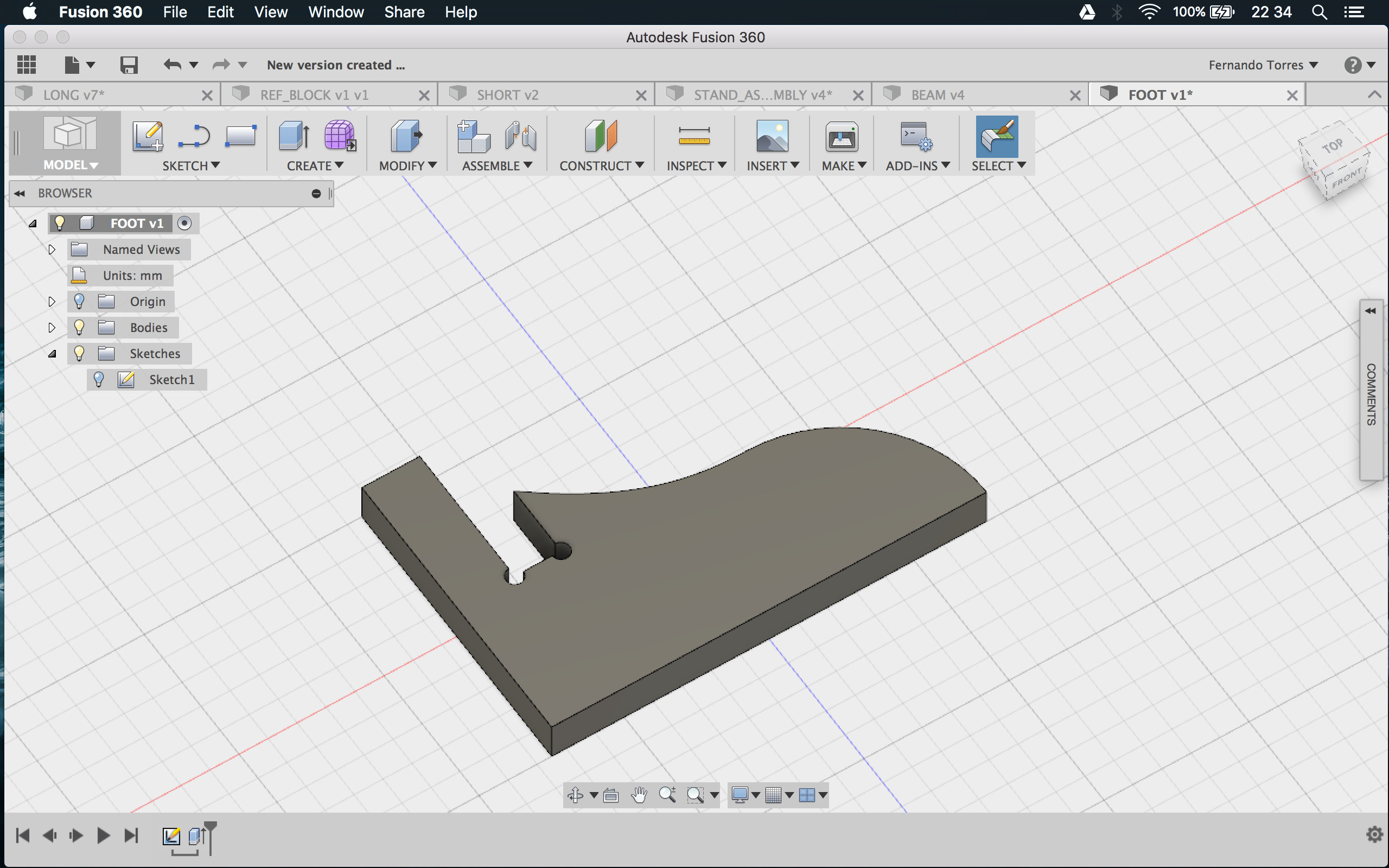1389x868 pixels.
Task: Collapse the Sketches folder
Action: tap(52, 354)
